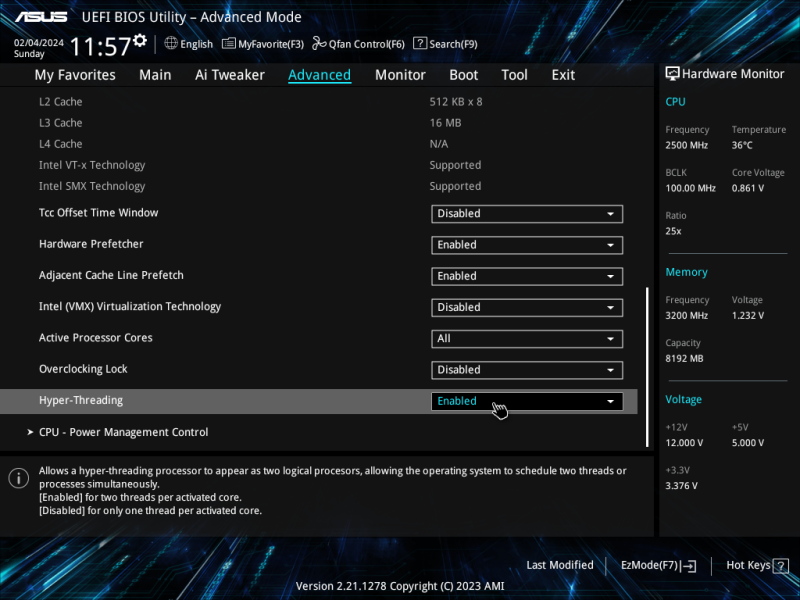Open the Overclocking Lock dropdown

point(527,370)
